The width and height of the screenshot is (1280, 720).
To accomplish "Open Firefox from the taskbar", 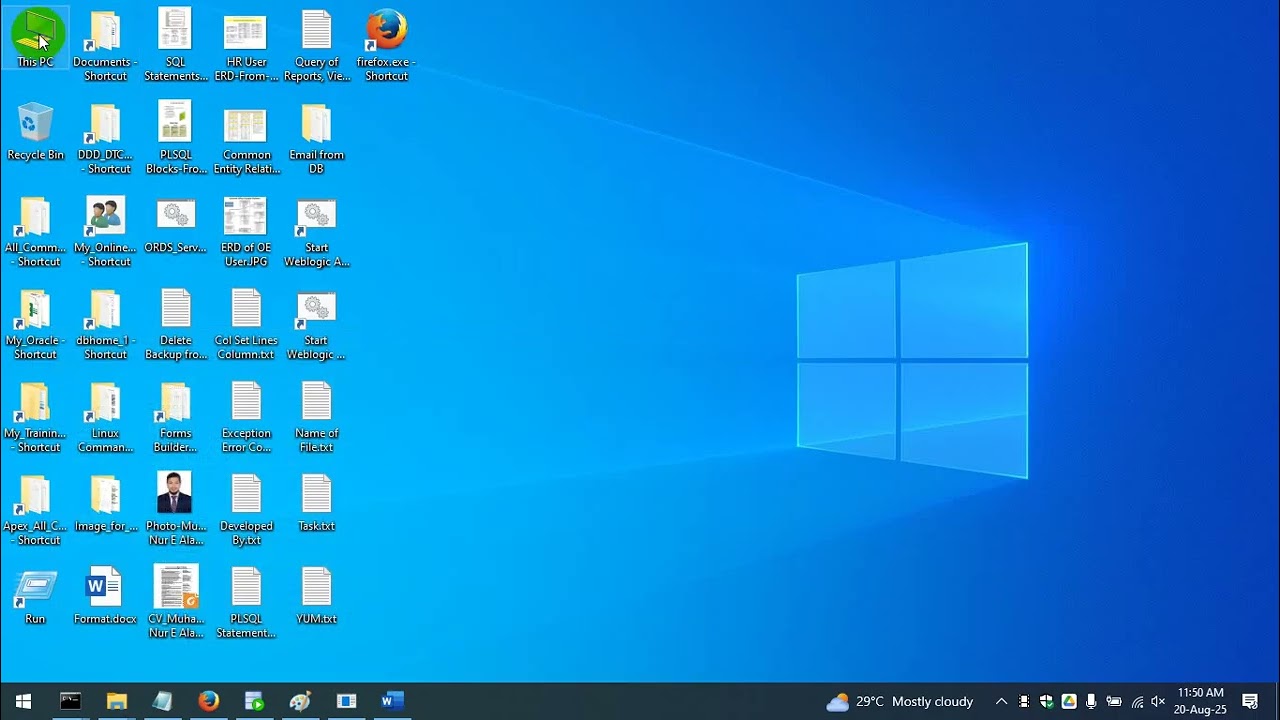I will point(208,701).
